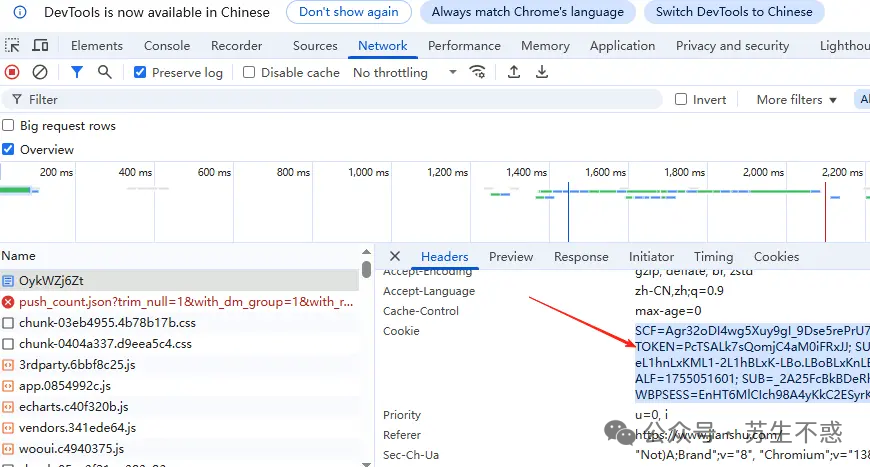Switch to the Sources tab
Viewport: 870px width, 467px height.
pyautogui.click(x=315, y=45)
